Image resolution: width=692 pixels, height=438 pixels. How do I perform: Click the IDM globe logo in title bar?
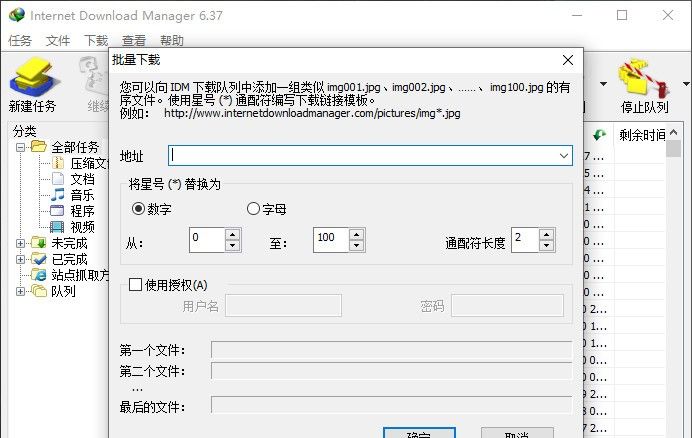tap(17, 15)
